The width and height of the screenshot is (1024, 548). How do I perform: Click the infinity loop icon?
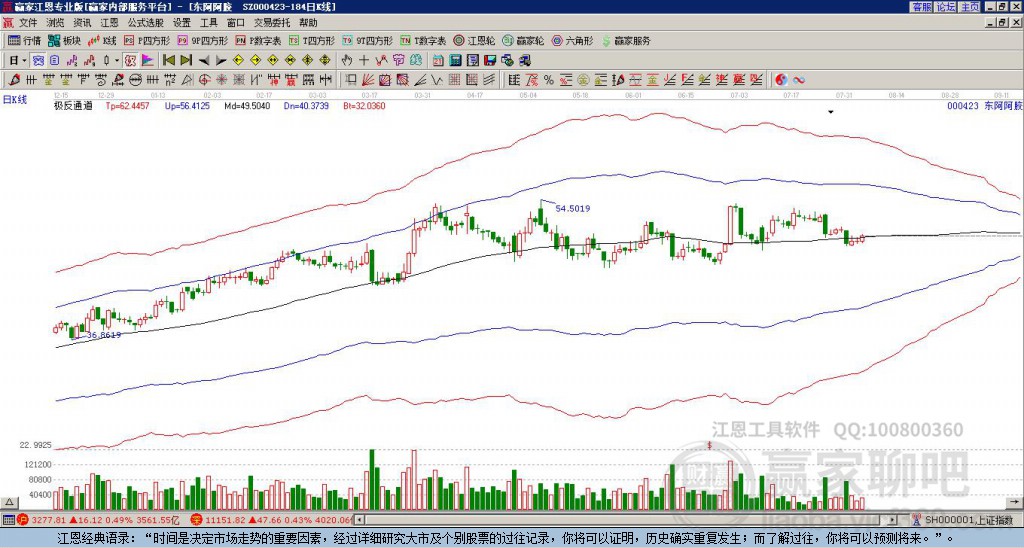click(798, 80)
